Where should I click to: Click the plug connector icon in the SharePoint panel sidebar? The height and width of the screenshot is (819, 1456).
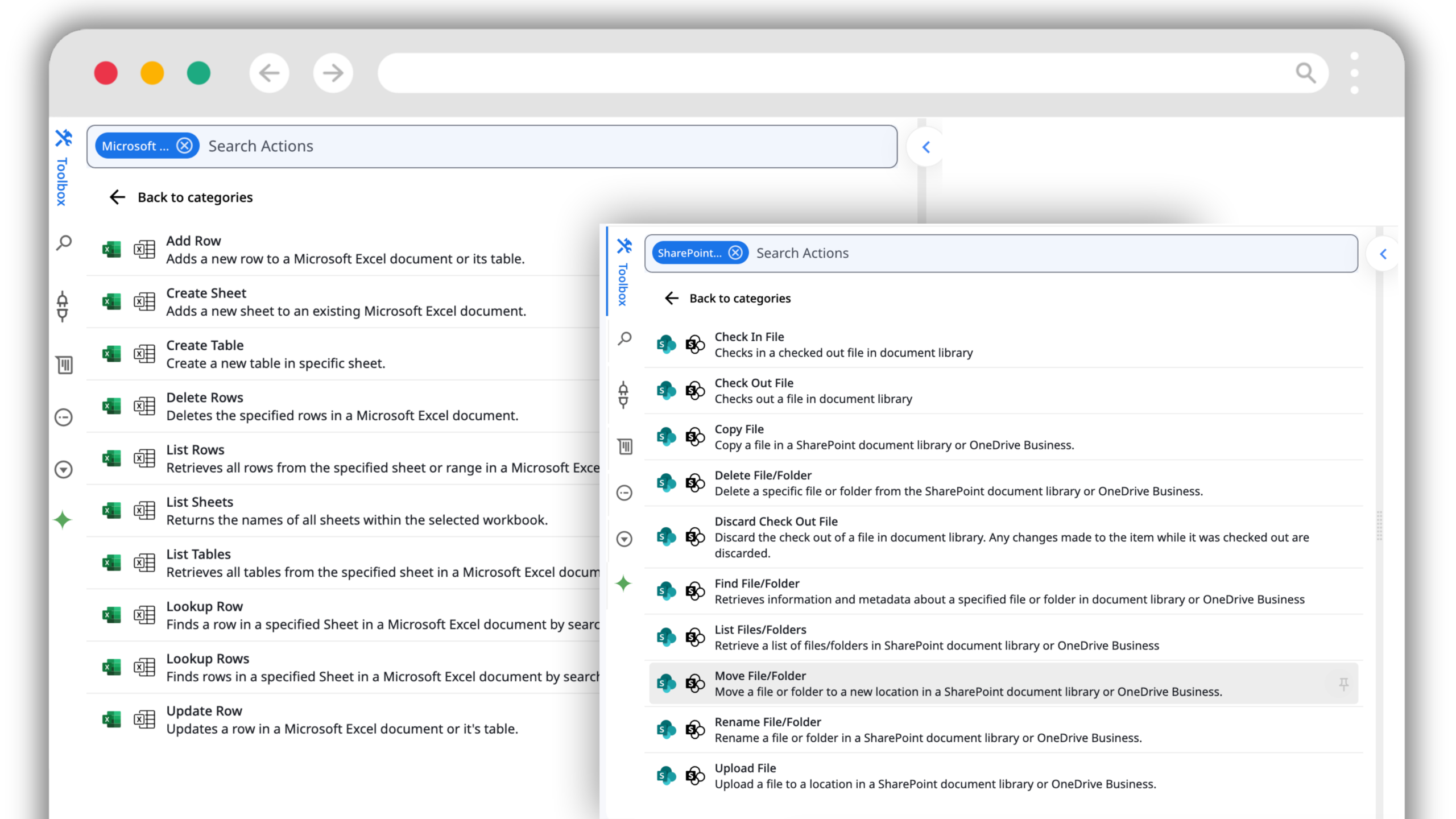(x=623, y=395)
